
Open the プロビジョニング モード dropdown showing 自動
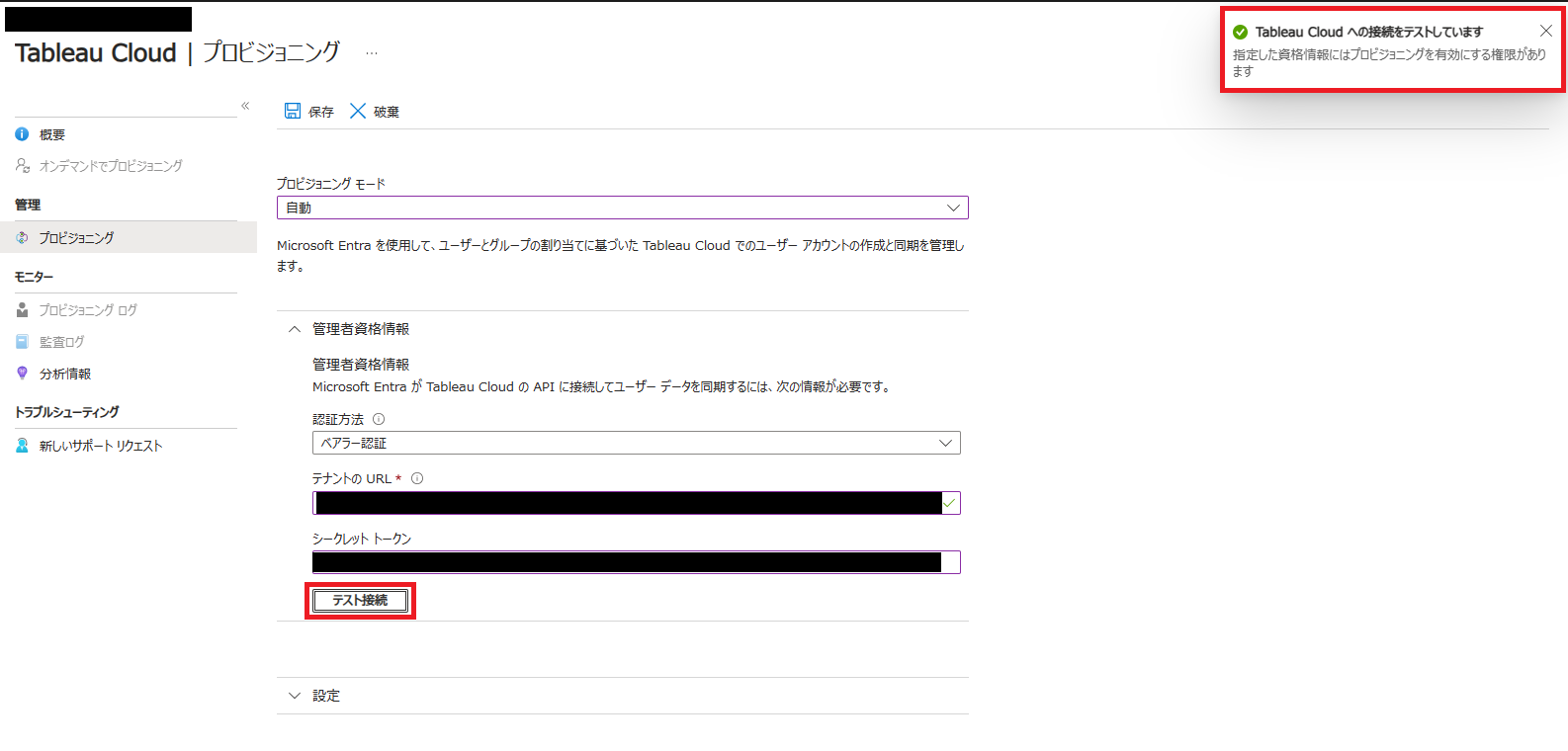(x=623, y=208)
